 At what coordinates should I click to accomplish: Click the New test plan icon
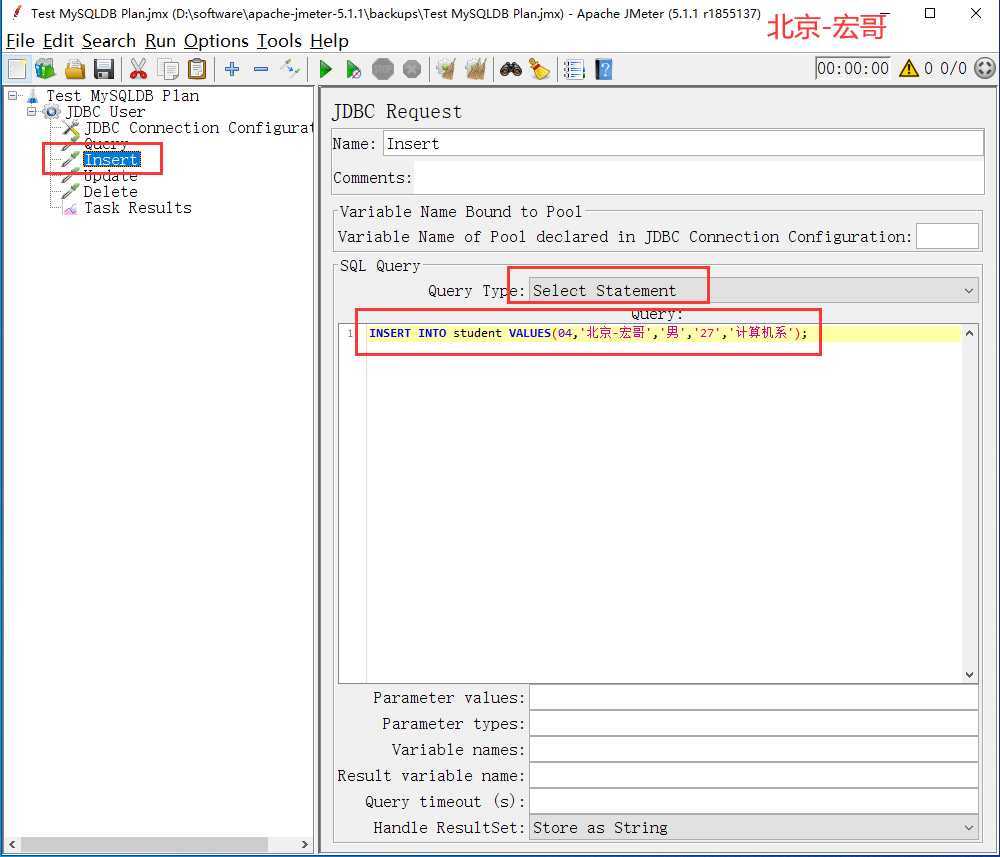tap(18, 69)
